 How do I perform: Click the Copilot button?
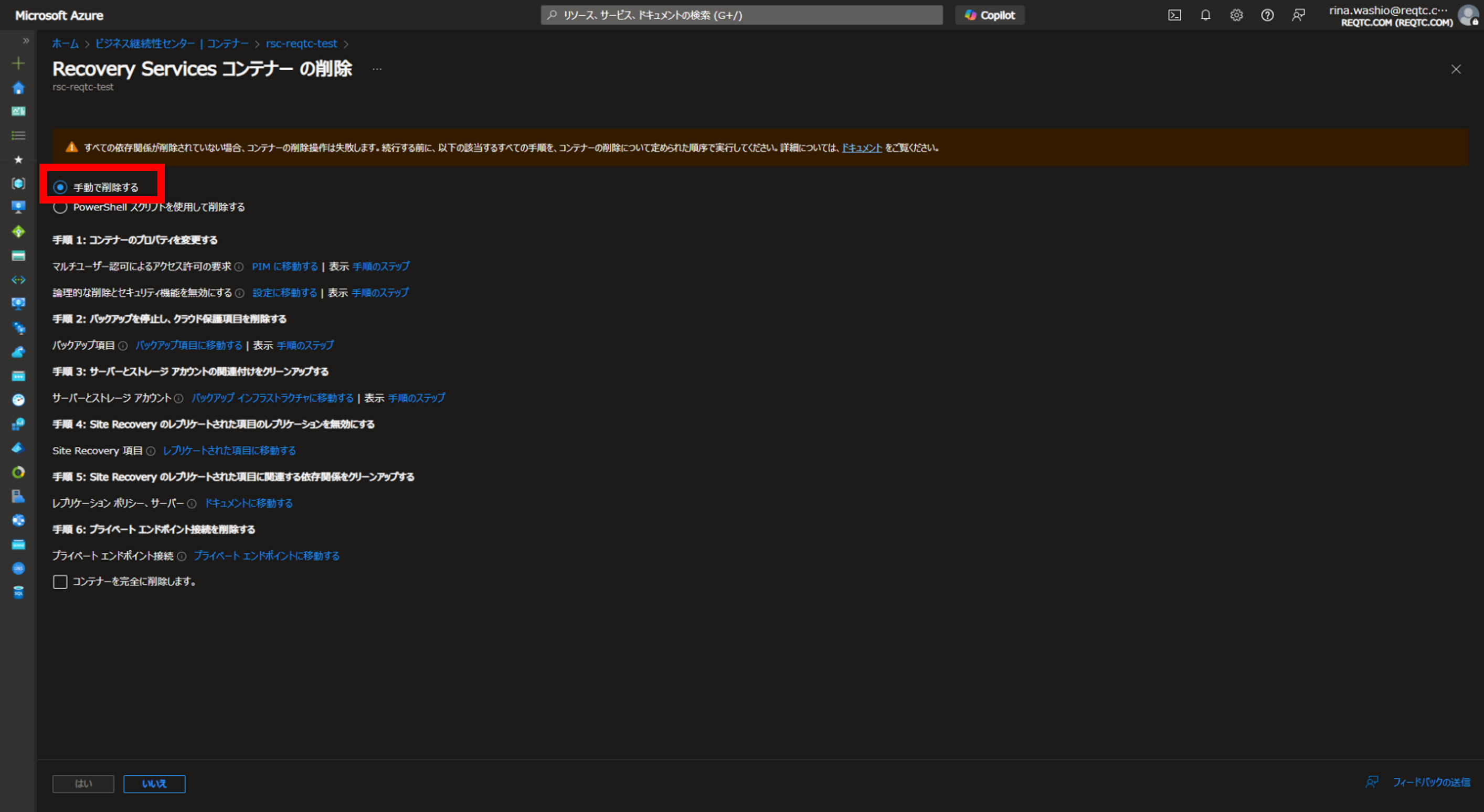pyautogui.click(x=990, y=16)
